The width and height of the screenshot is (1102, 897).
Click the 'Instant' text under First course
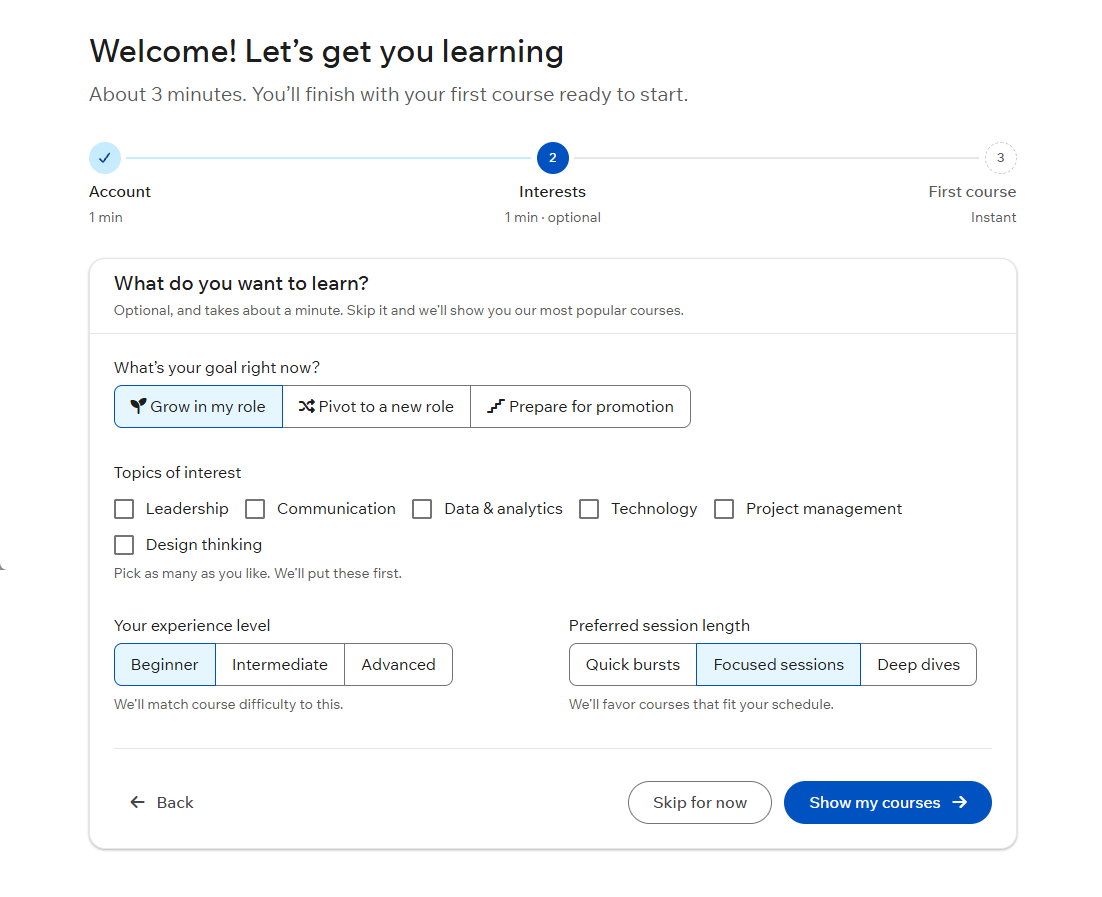point(994,218)
